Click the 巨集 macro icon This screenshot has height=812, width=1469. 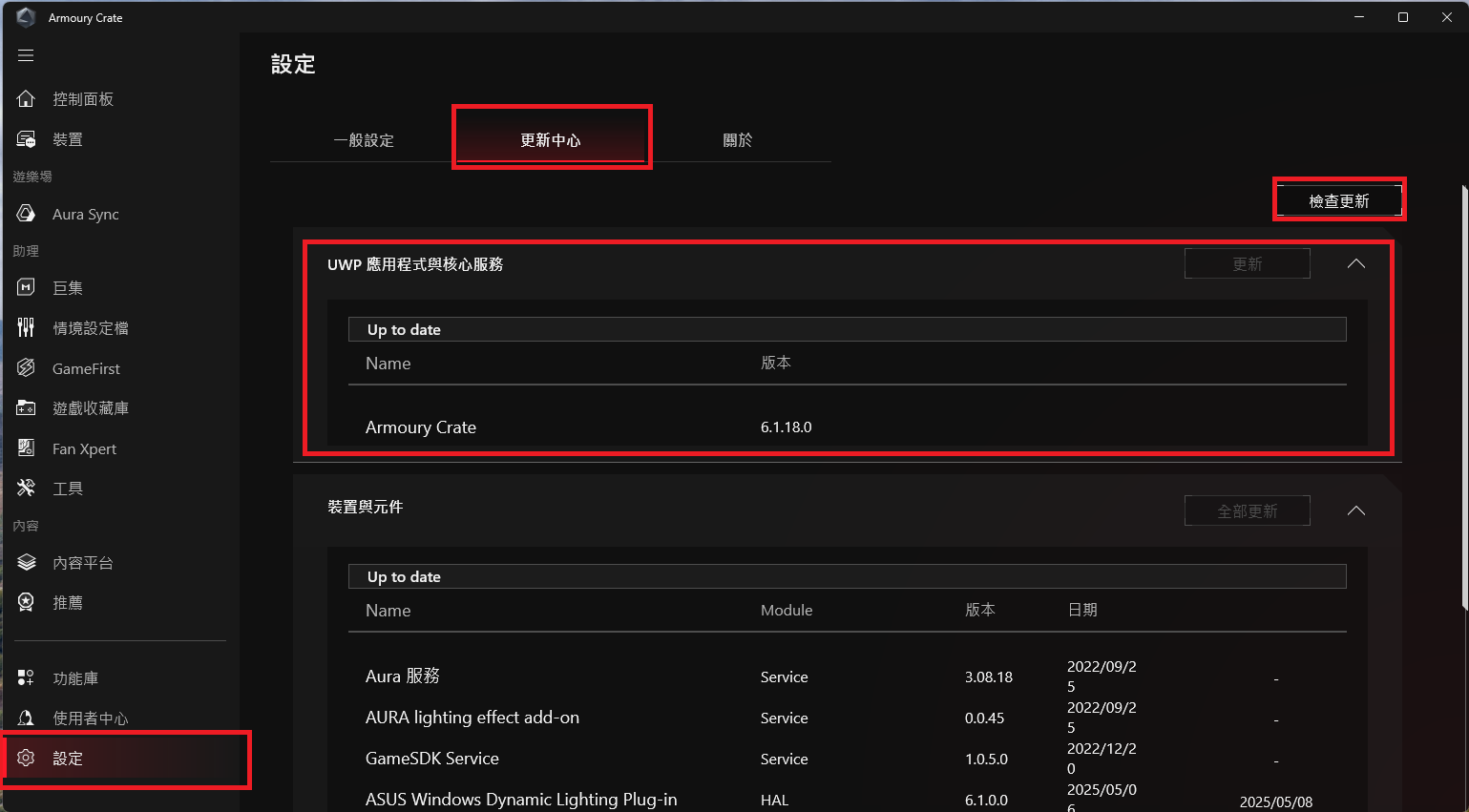tap(26, 287)
